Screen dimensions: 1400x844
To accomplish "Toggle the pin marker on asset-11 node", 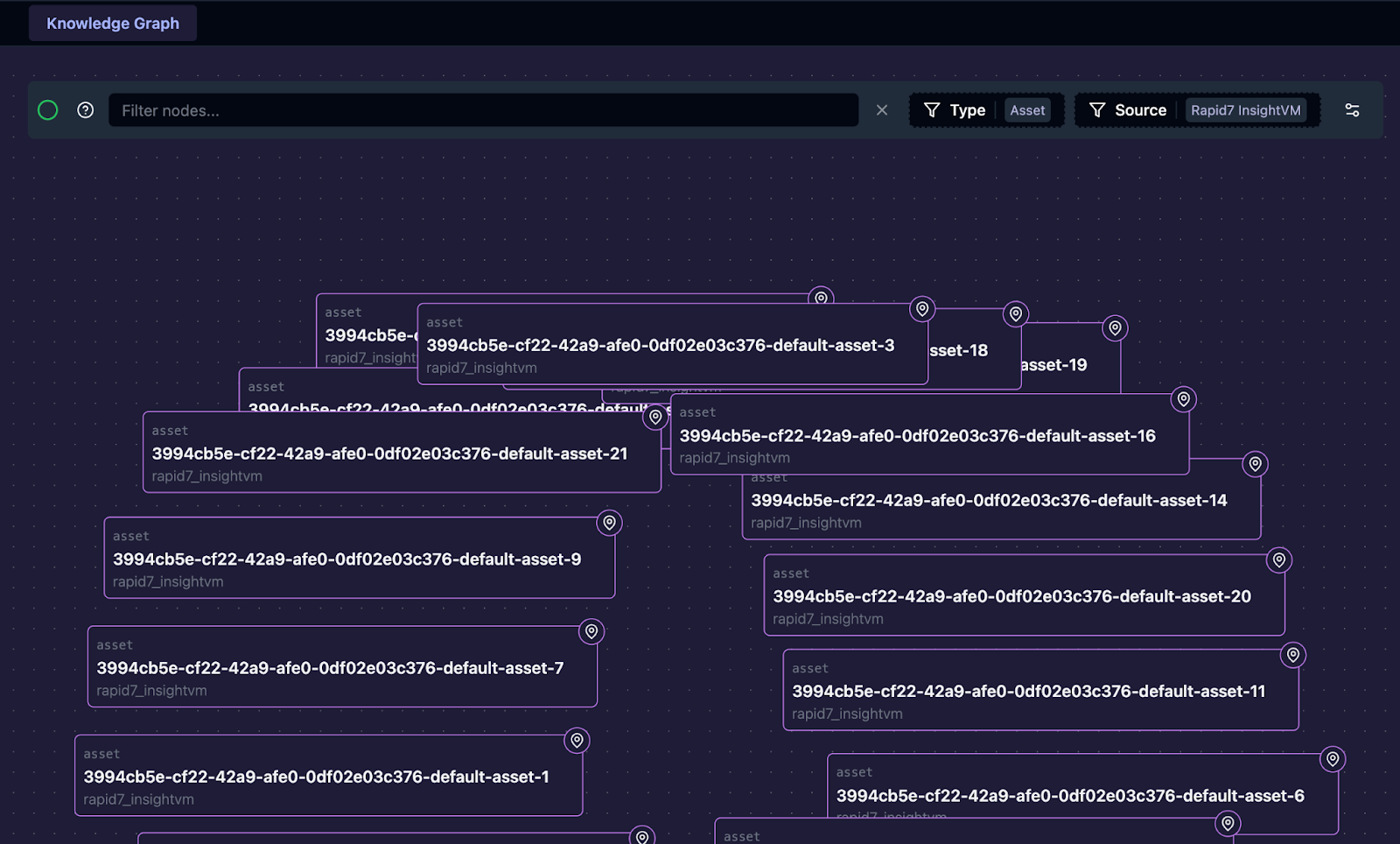I will point(1292,654).
